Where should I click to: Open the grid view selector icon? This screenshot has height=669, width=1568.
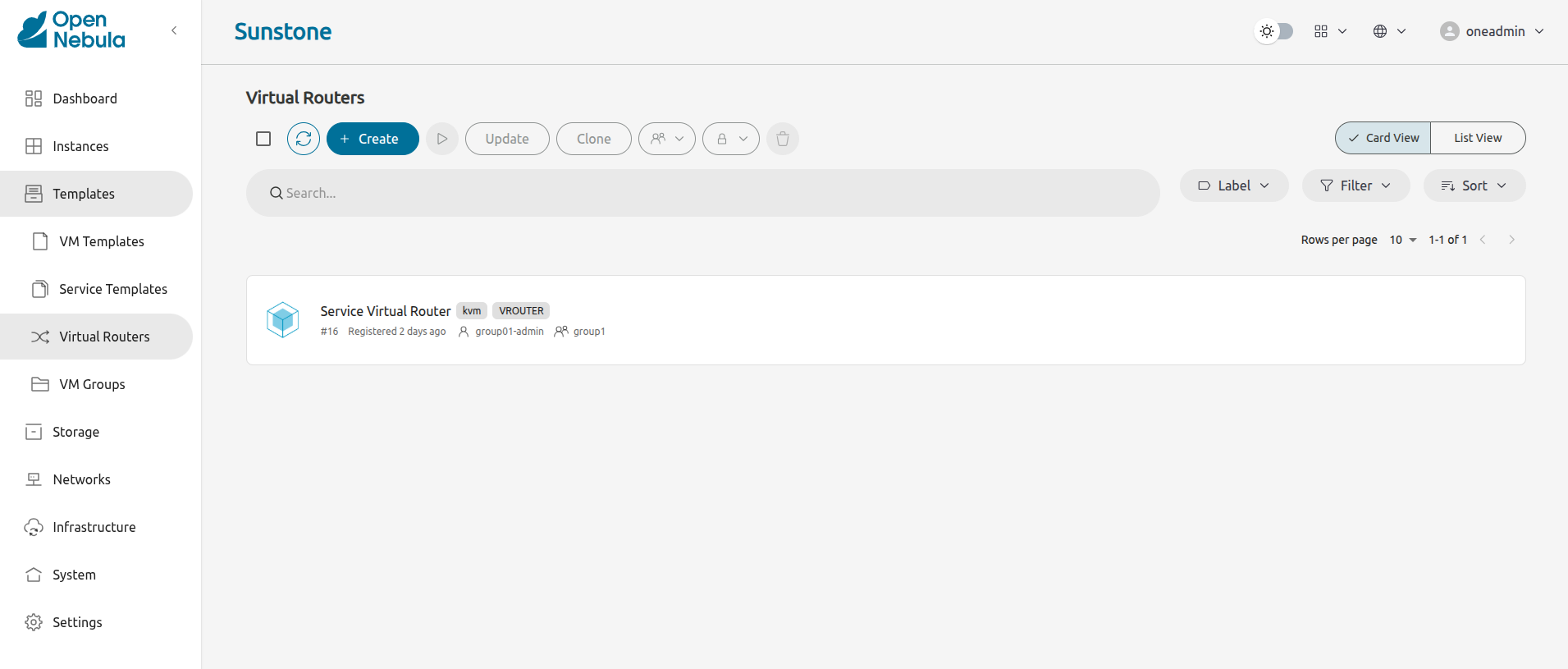pos(1329,31)
